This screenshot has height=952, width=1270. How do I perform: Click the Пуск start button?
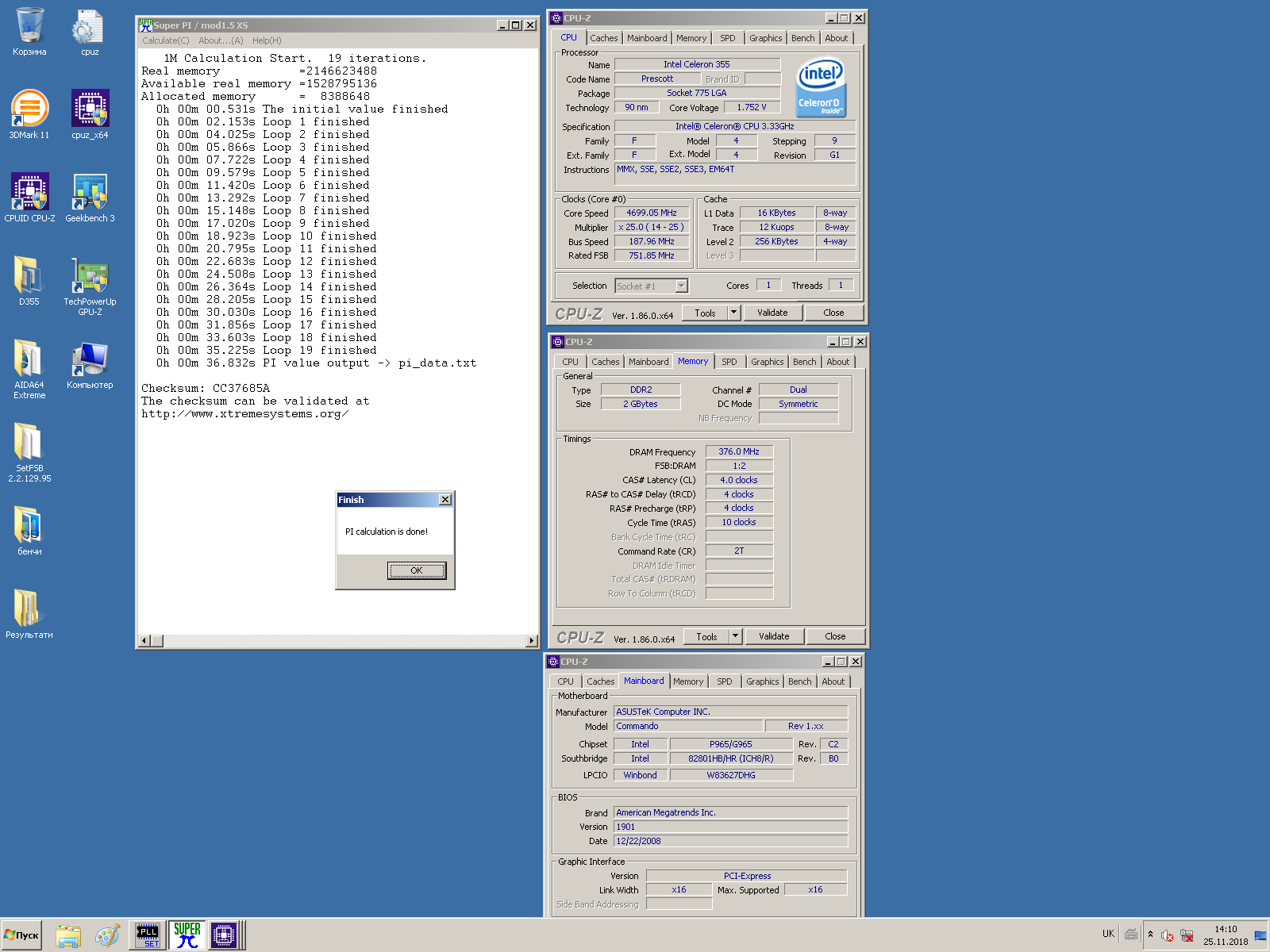21,935
